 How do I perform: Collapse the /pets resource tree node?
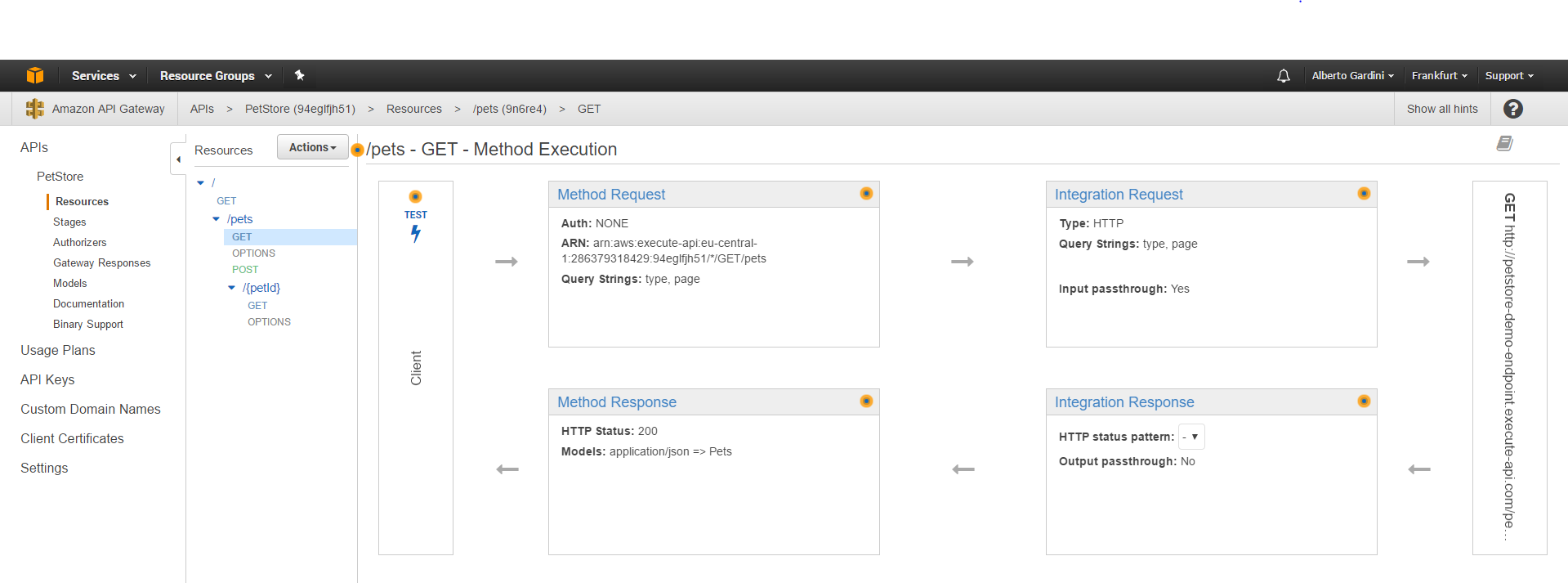point(217,219)
